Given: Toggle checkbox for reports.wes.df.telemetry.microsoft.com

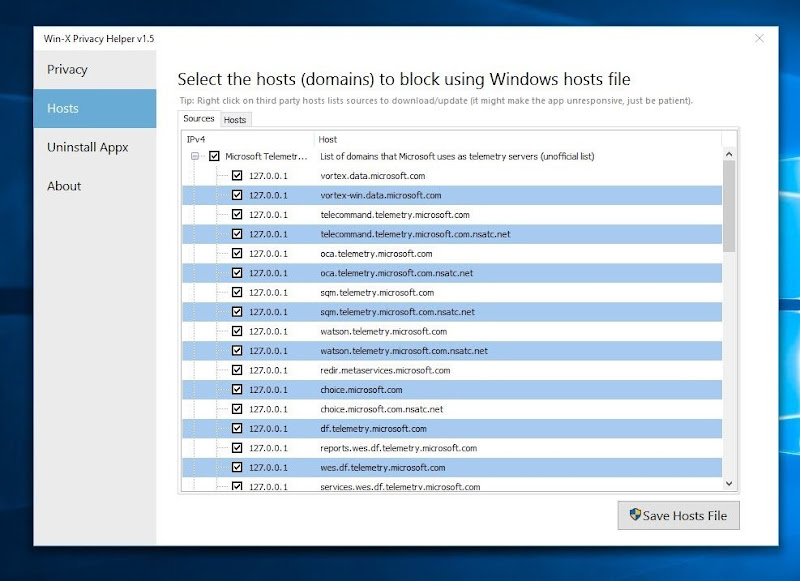Looking at the screenshot, I should (237, 447).
